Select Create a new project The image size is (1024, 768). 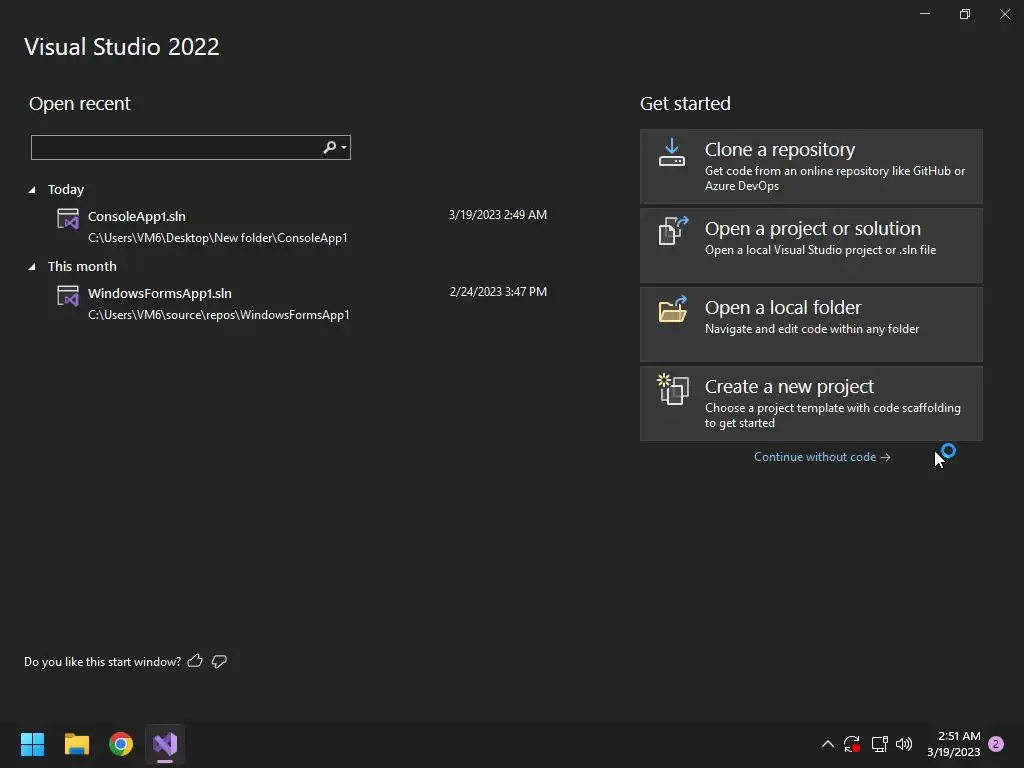[811, 404]
